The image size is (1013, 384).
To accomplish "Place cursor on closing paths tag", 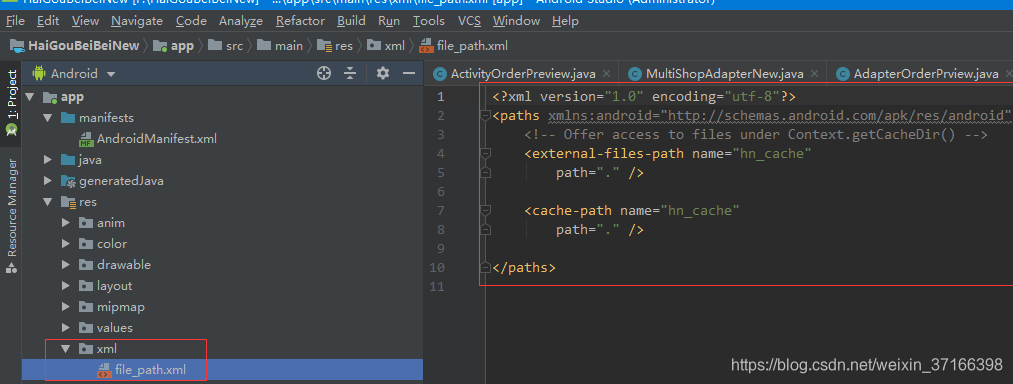I will pos(524,268).
